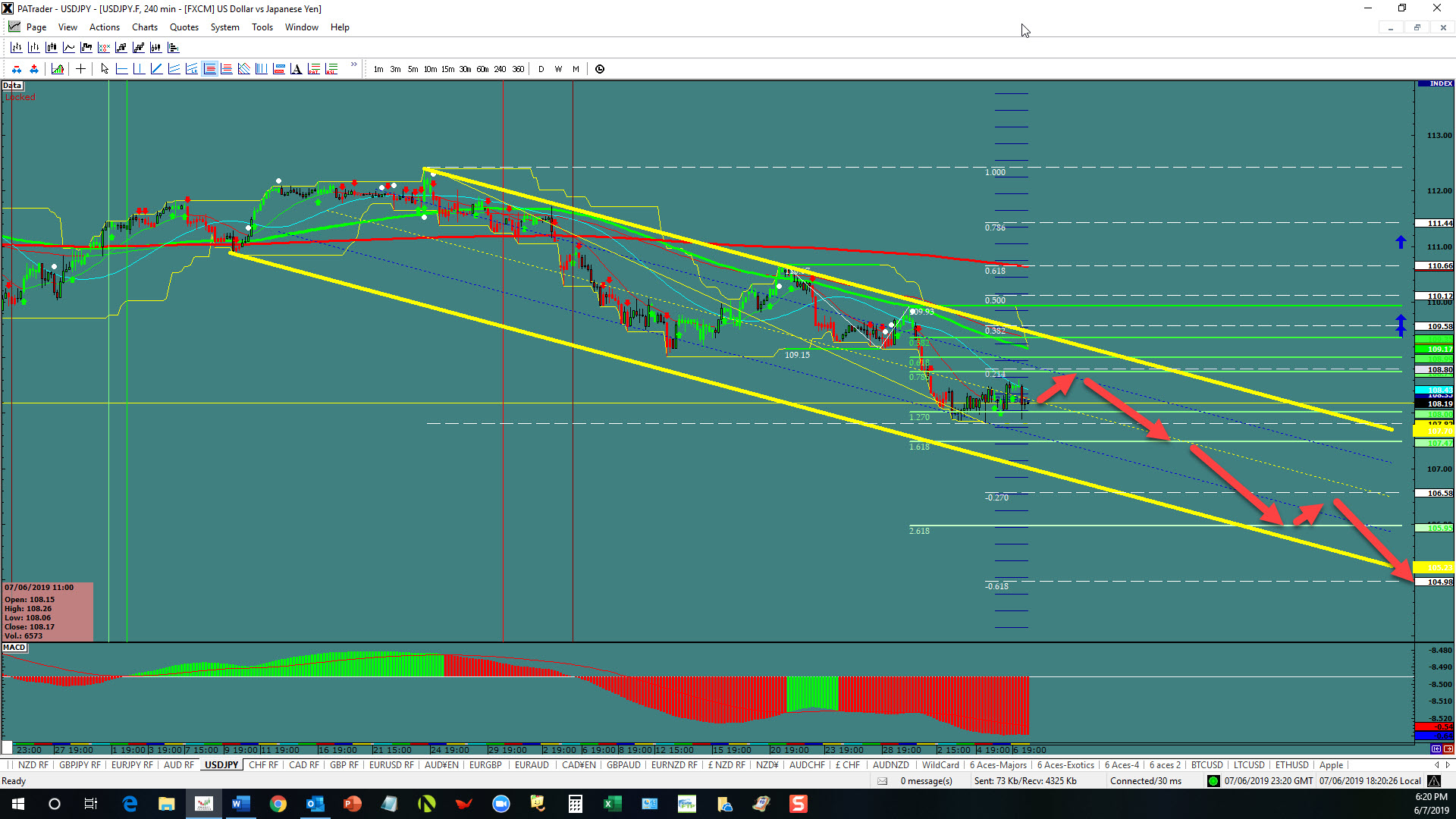Click the HSL lines tool icon
This screenshot has height=819, width=1456.
pos(331,69)
